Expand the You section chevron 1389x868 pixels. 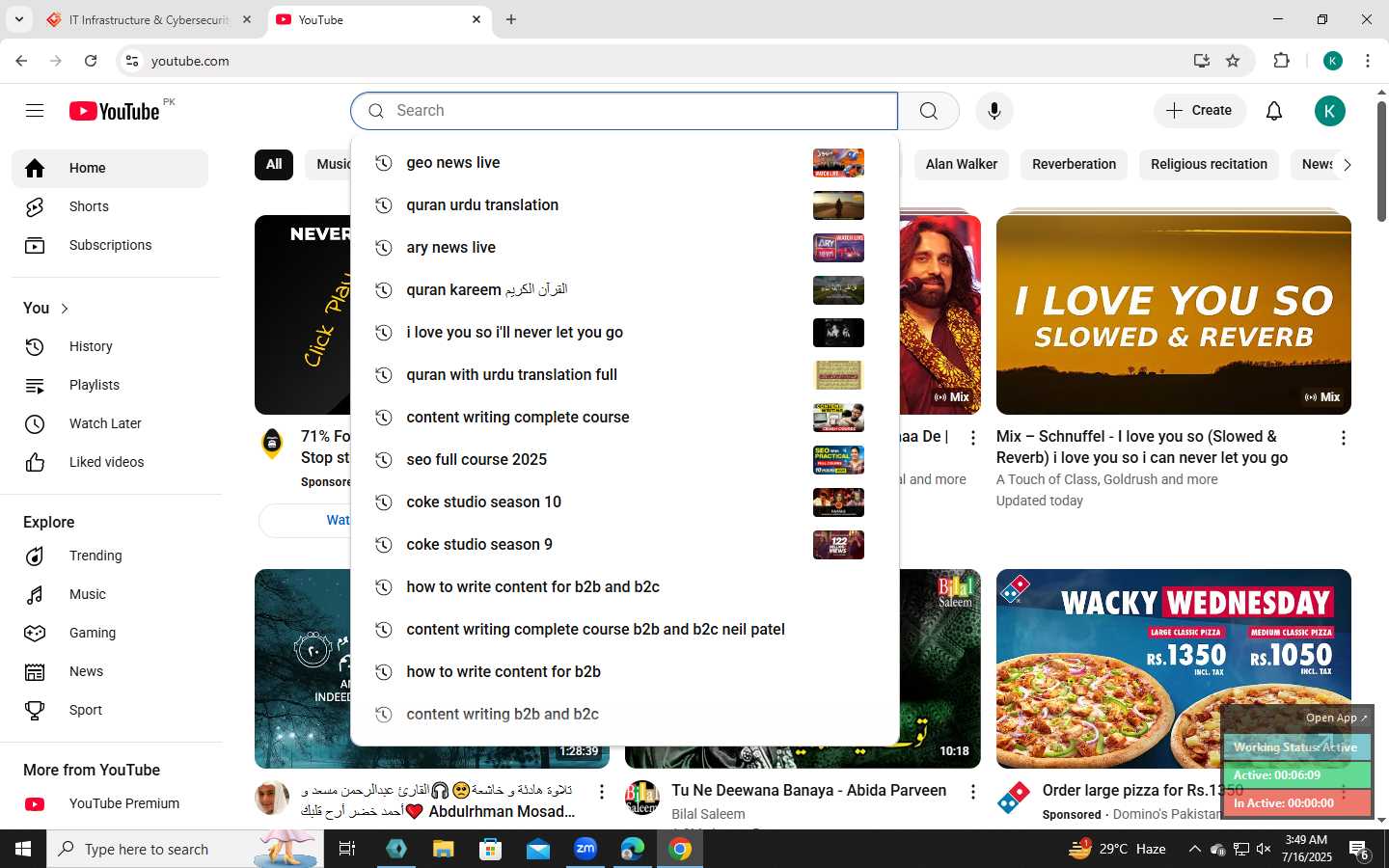tap(65, 309)
